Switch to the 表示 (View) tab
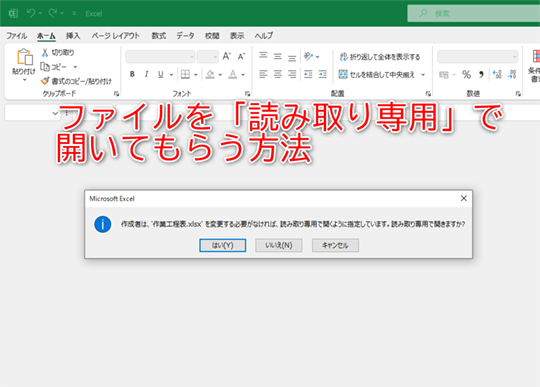Image resolution: width=540 pixels, height=387 pixels. coord(237,36)
